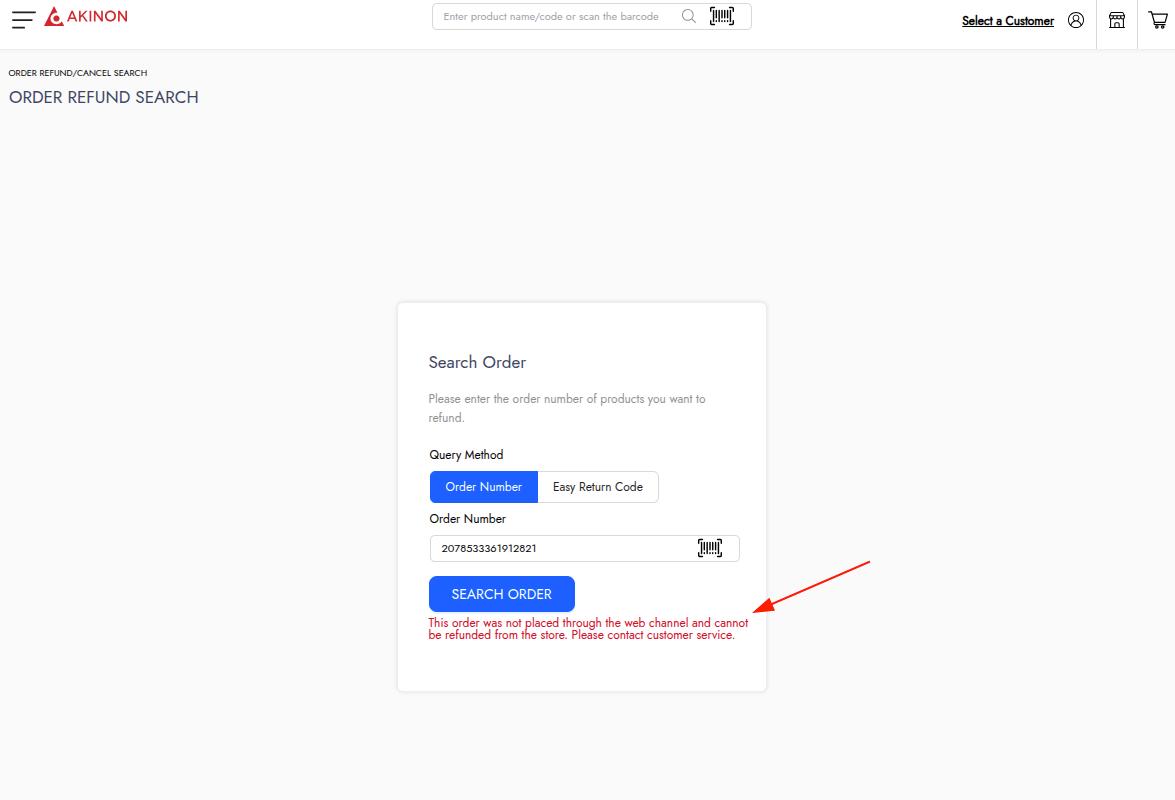
Task: Switch to Easy Return Code method
Action: [x=598, y=487]
